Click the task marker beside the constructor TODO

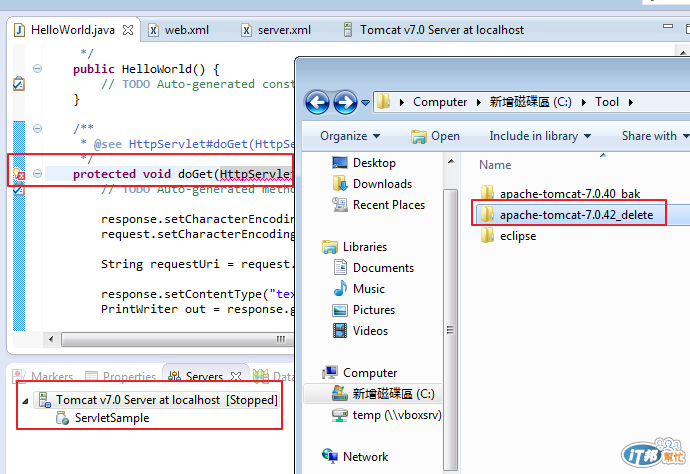click(x=18, y=84)
